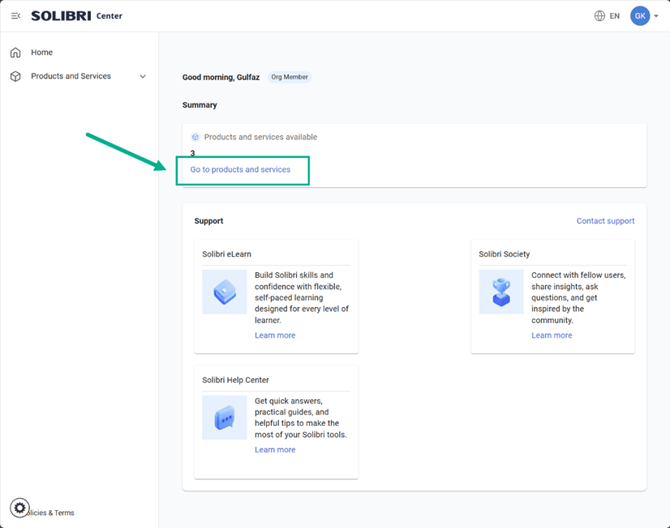Screen dimensions: 670x528
Task: Click the Home house icon
Action: [x=15, y=52]
